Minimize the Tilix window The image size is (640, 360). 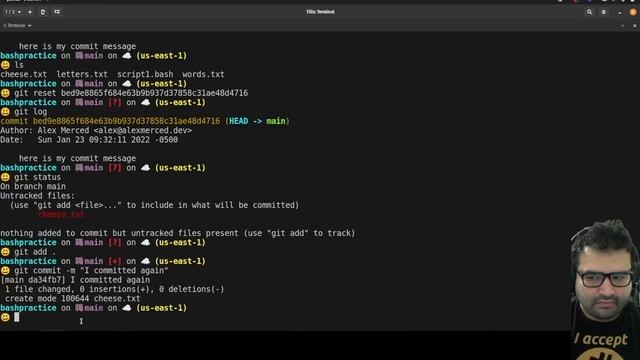620,12
